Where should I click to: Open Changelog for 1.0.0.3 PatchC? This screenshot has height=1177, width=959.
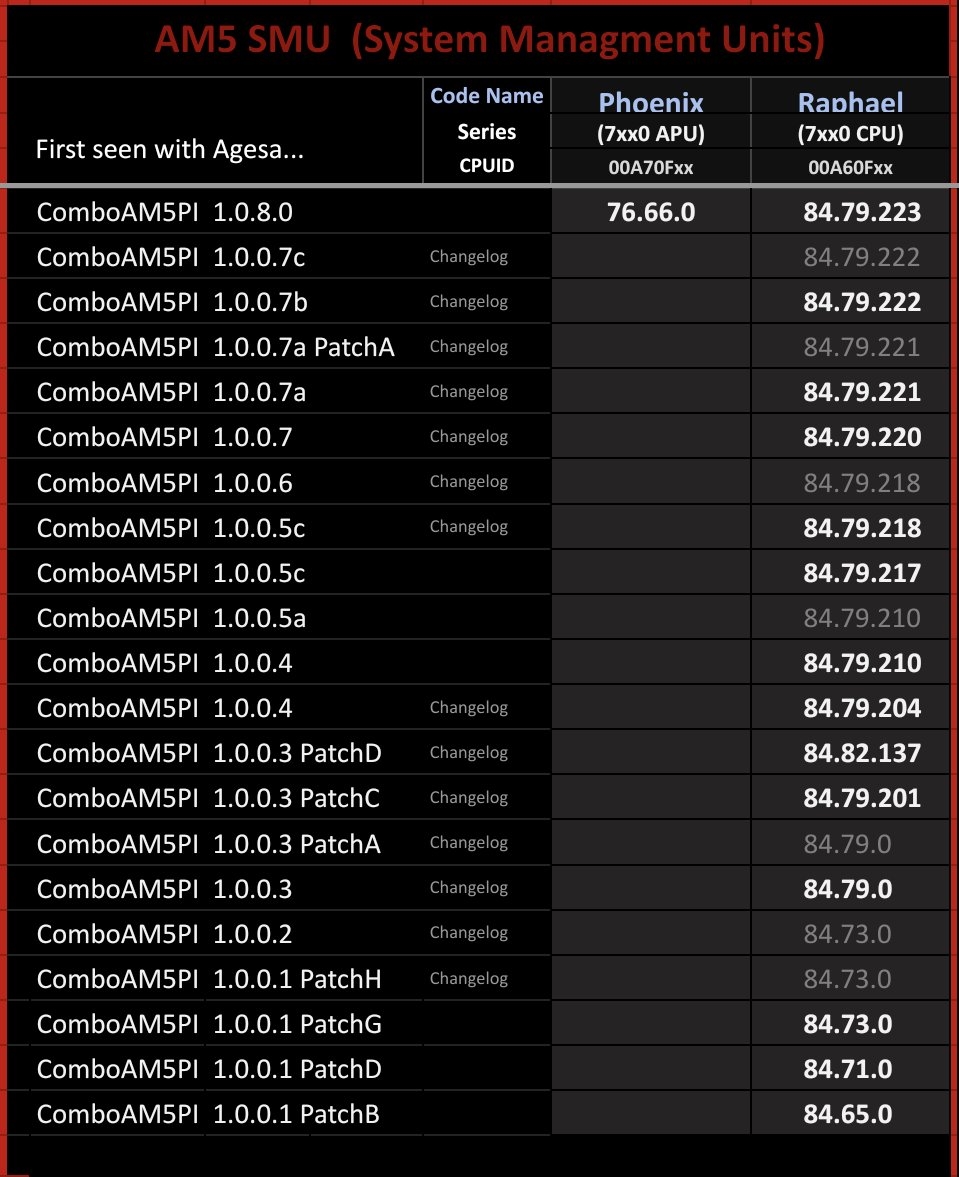(468, 798)
